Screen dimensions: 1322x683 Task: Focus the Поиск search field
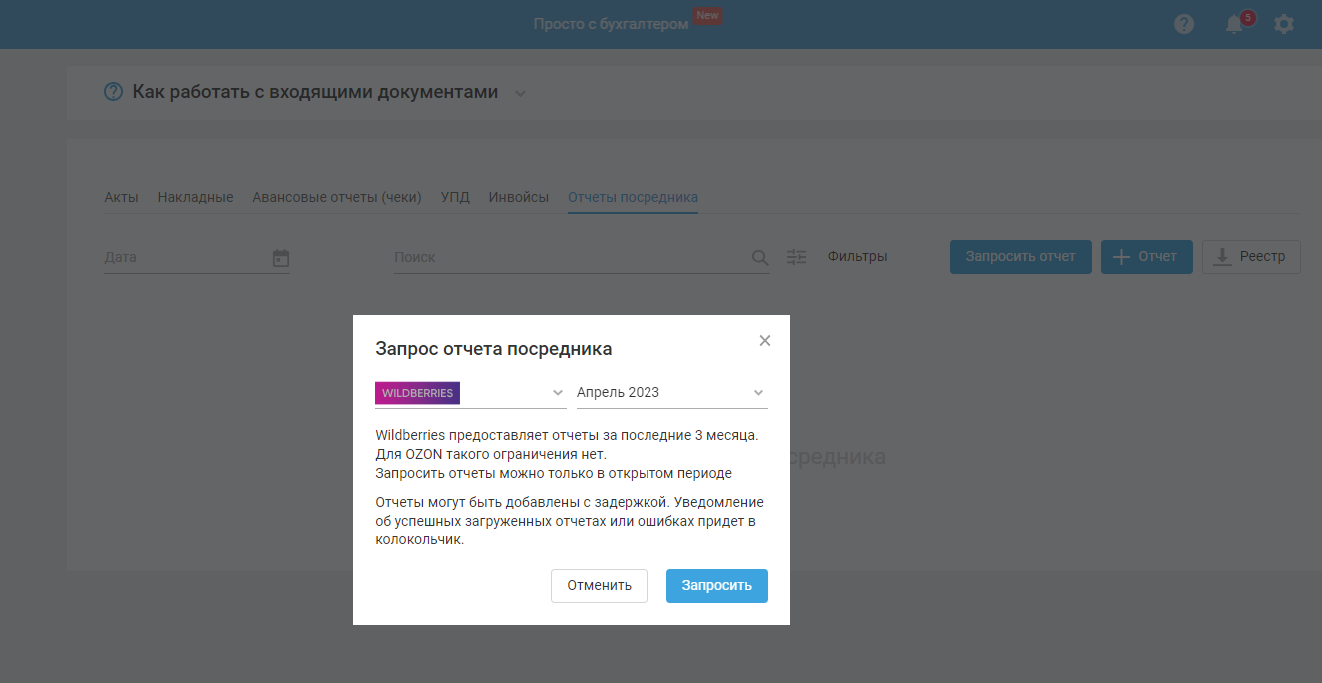[x=570, y=258]
